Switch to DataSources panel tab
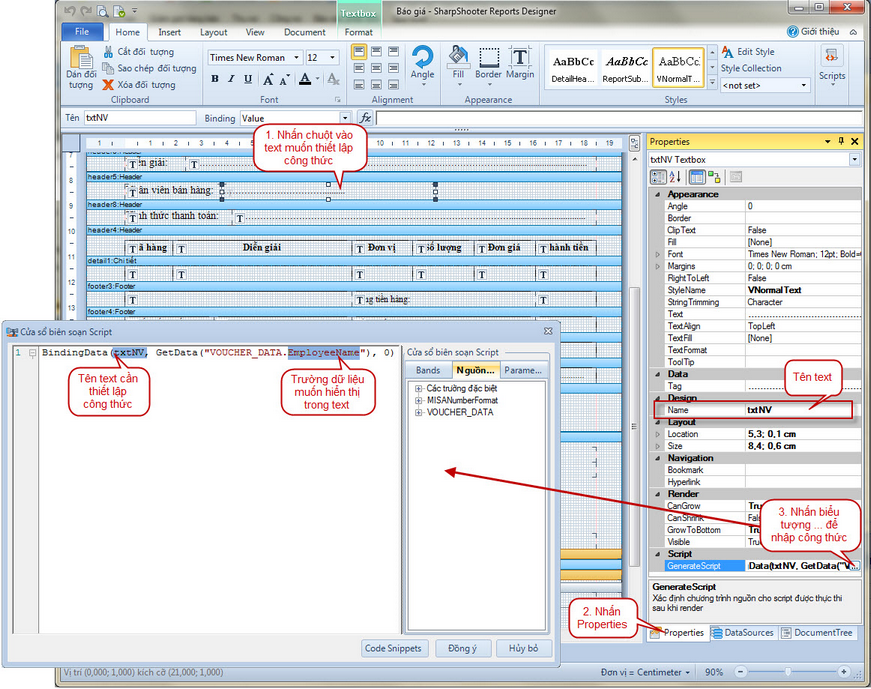The width and height of the screenshot is (871, 689). (743, 632)
